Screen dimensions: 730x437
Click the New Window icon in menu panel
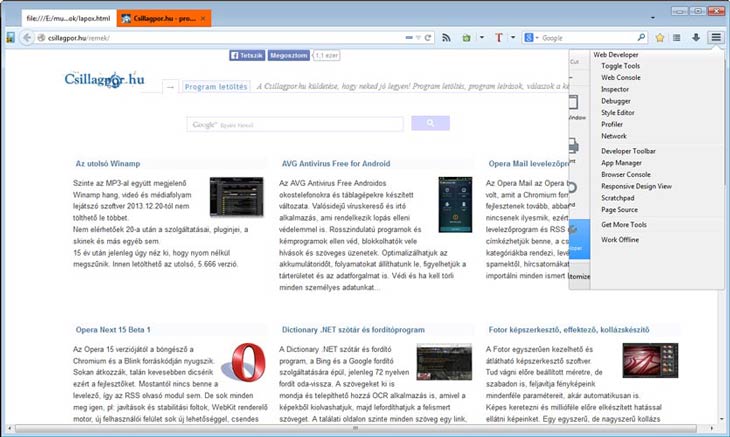574,102
